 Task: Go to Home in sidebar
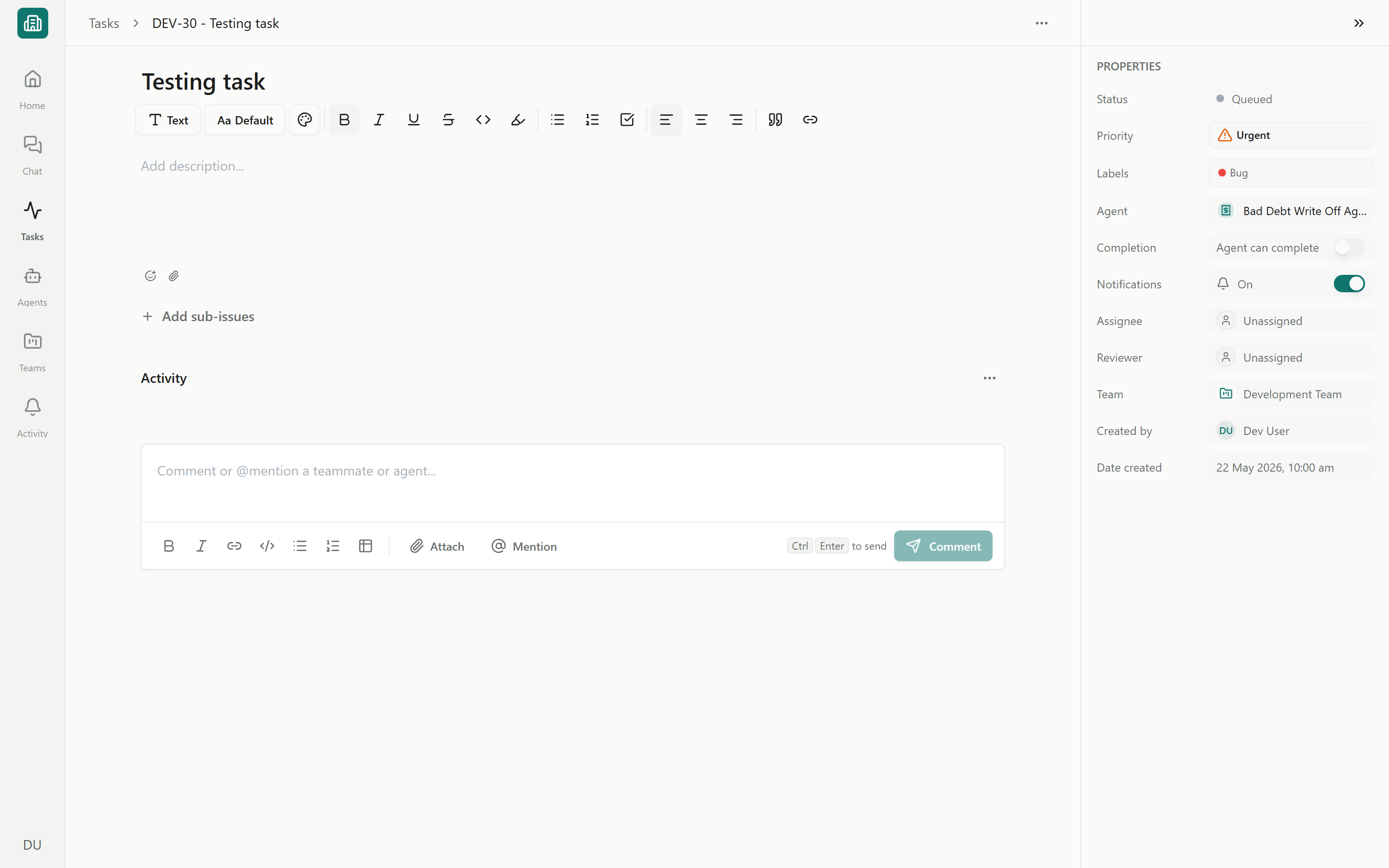(x=32, y=89)
